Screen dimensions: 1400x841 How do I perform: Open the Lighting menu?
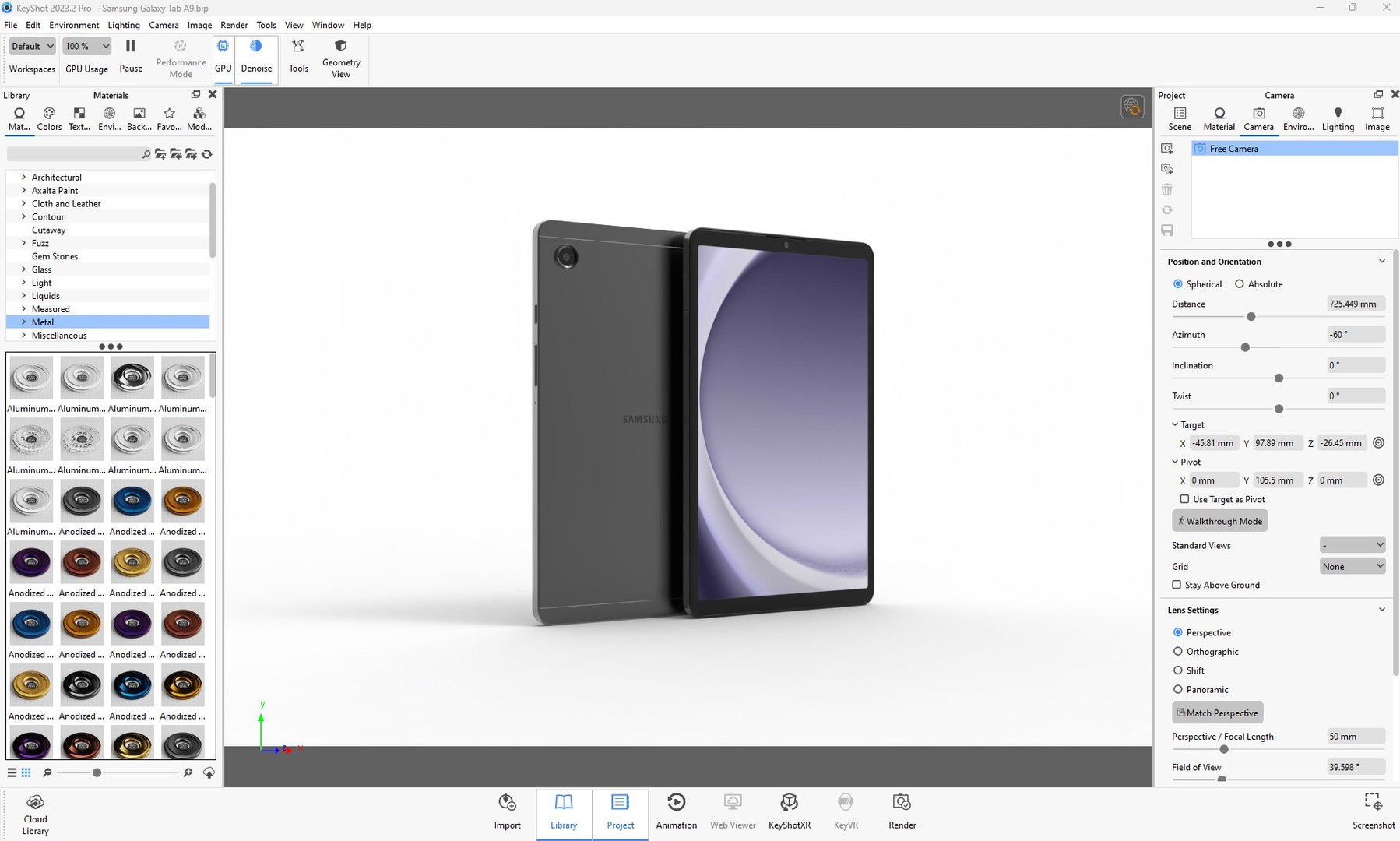coord(124,25)
